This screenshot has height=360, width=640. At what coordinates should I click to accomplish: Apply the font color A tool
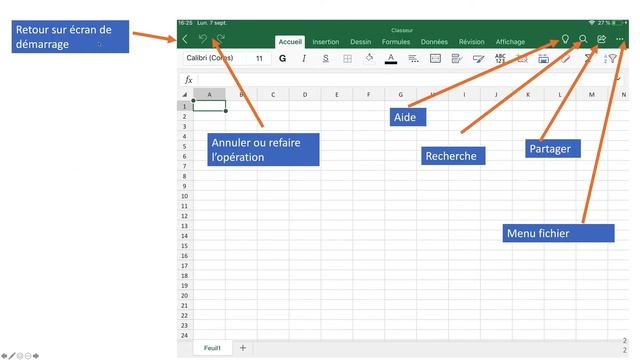[x=391, y=59]
